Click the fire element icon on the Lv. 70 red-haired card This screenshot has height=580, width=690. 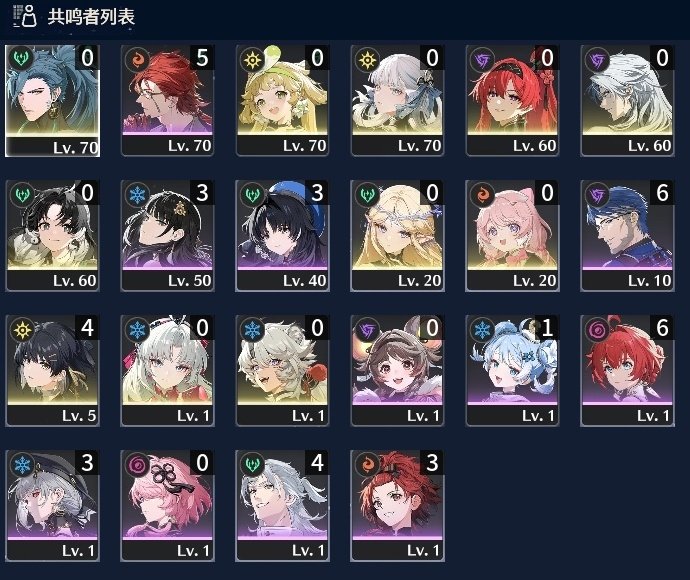[x=136, y=59]
